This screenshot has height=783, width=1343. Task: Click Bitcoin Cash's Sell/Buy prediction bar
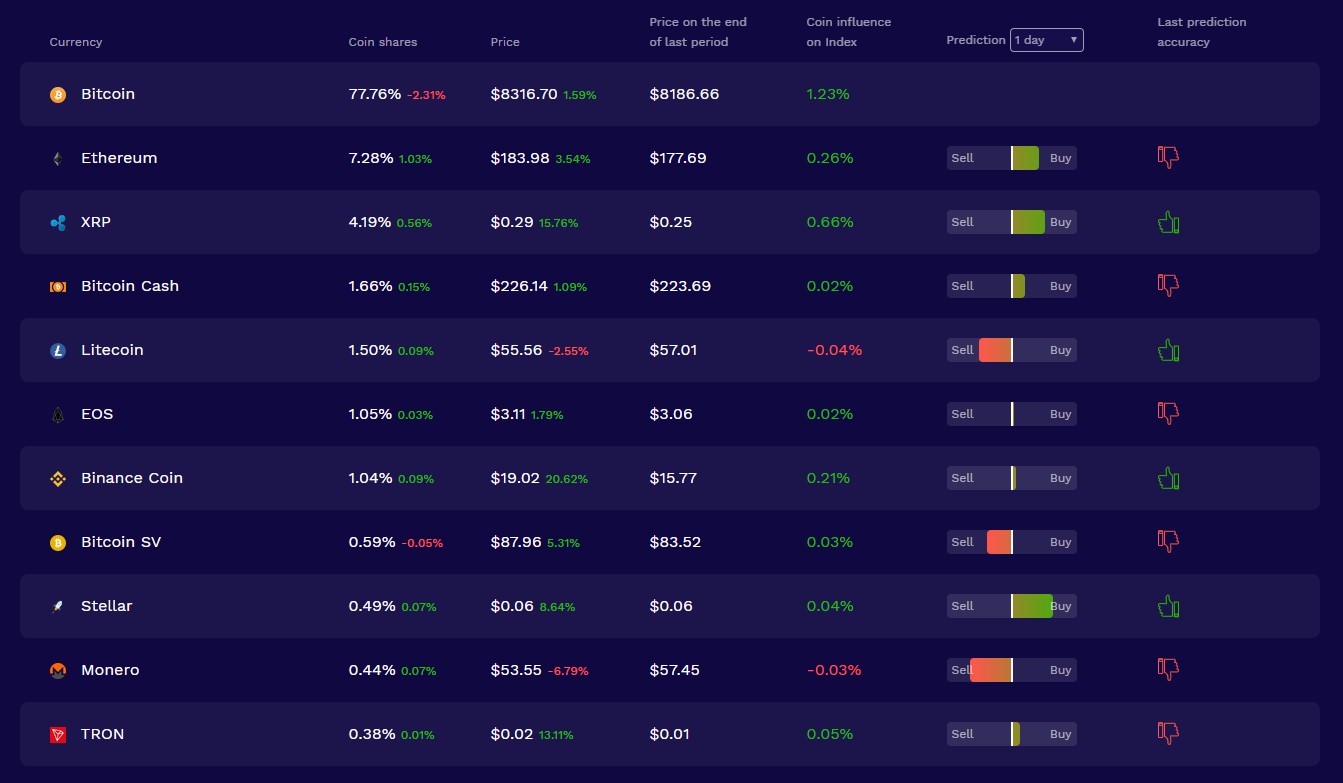[x=1012, y=286]
